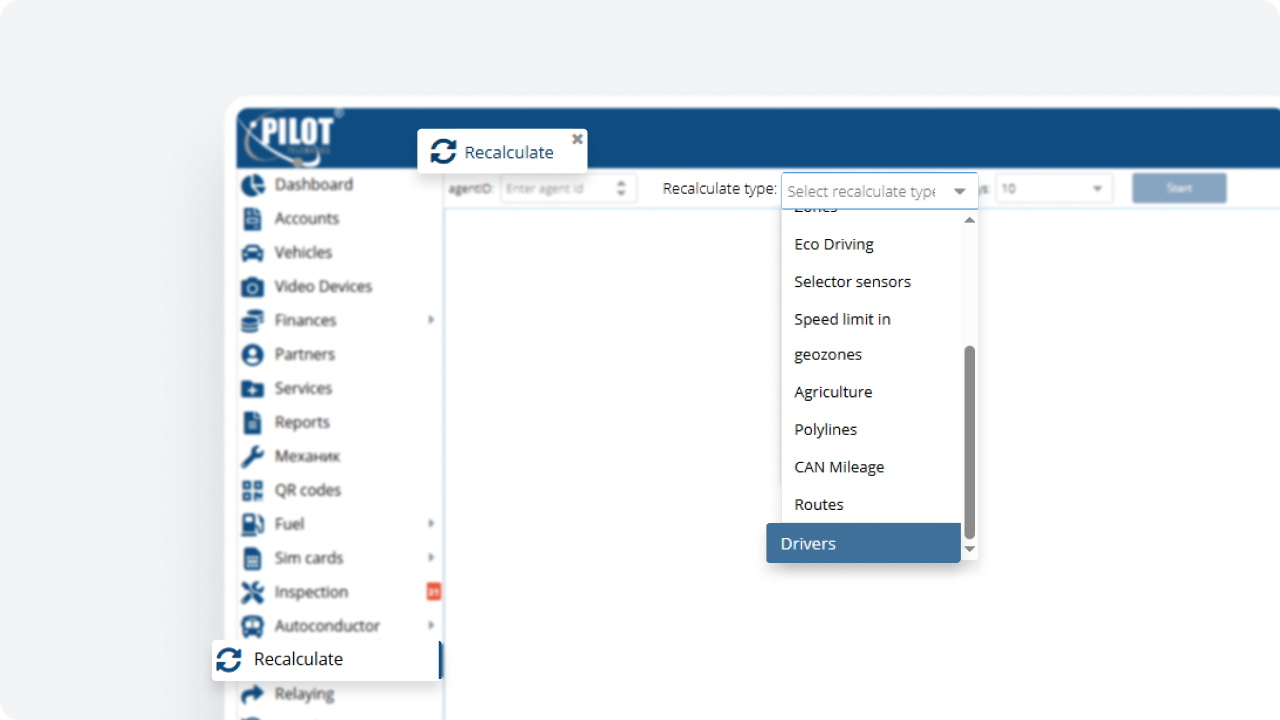Close the Recalculate tab
This screenshot has height=720, width=1280.
(577, 139)
